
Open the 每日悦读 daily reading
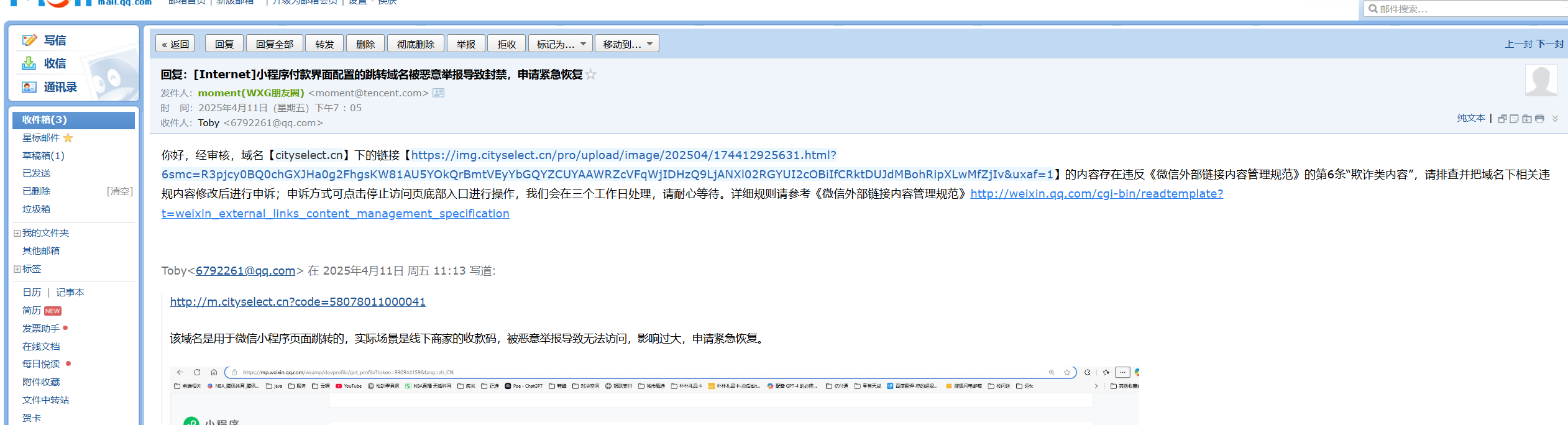(x=41, y=364)
